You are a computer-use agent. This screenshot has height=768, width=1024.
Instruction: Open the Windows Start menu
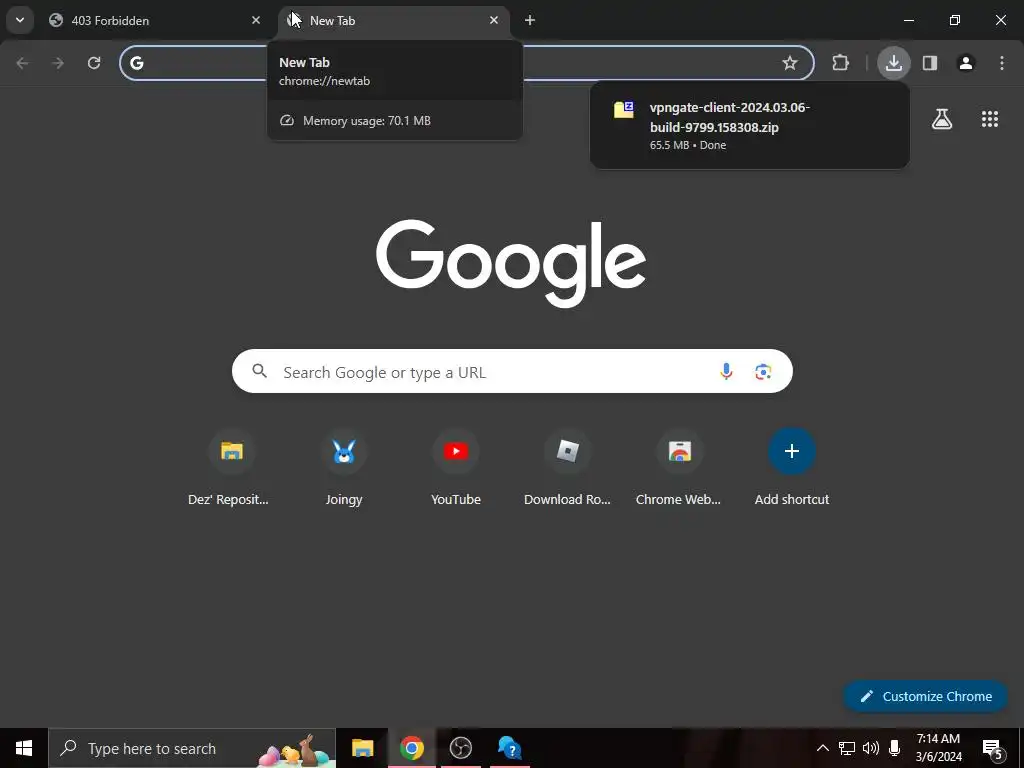click(x=24, y=748)
